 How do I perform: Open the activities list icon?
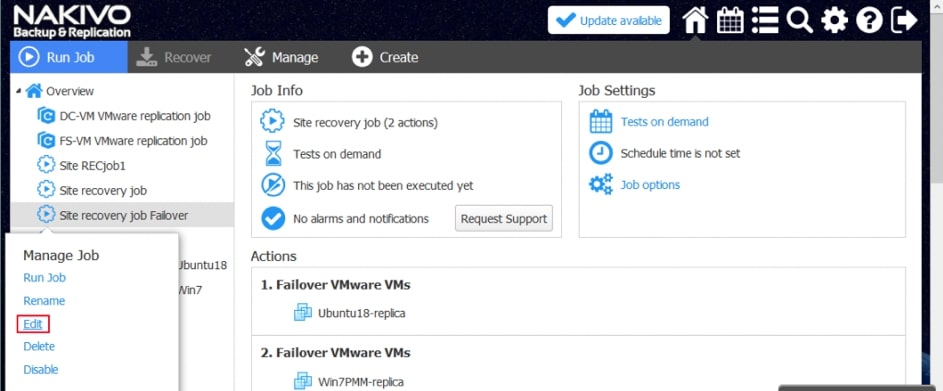(x=765, y=20)
